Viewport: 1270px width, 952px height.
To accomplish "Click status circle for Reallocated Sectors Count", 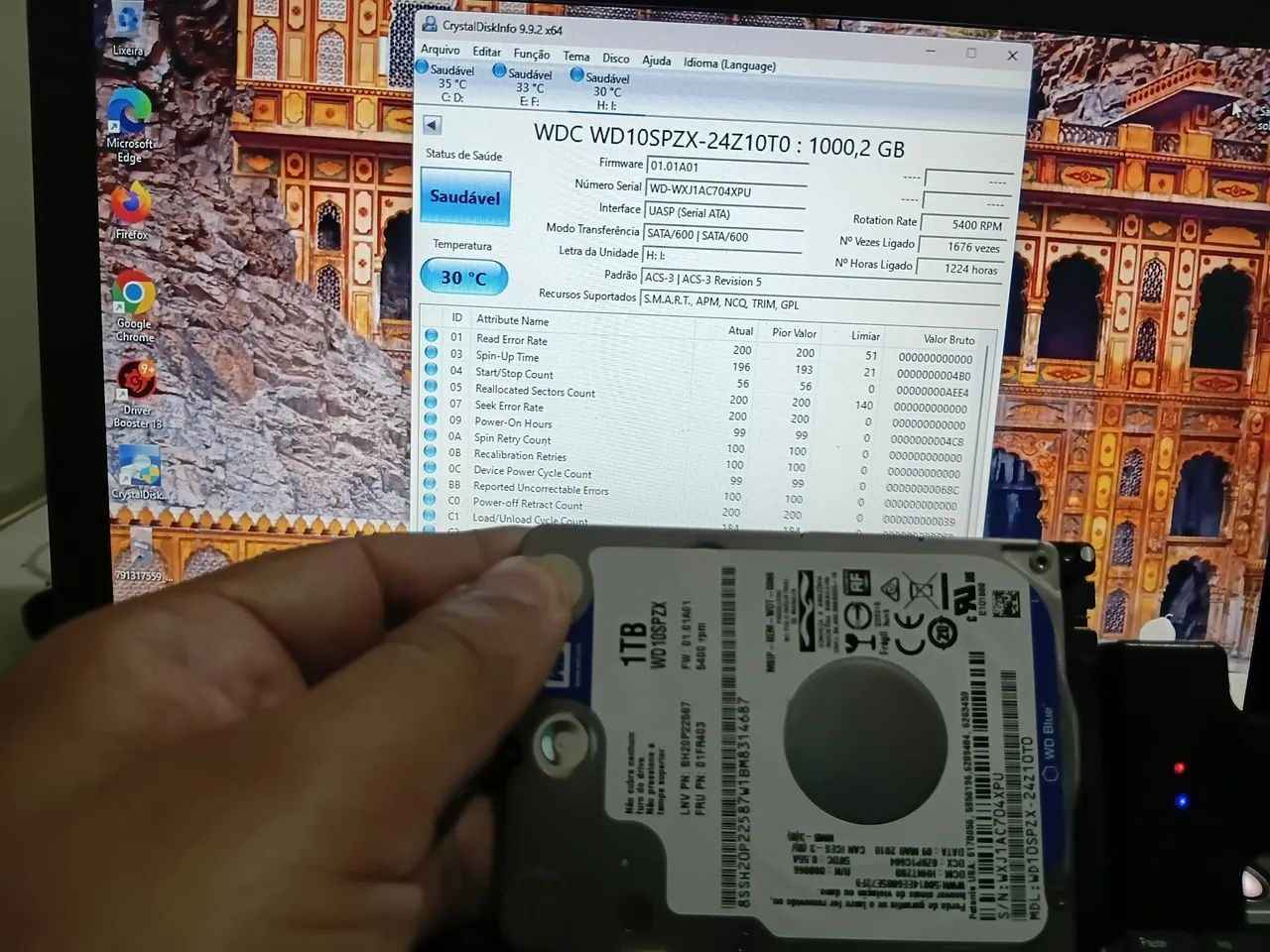I will (431, 386).
